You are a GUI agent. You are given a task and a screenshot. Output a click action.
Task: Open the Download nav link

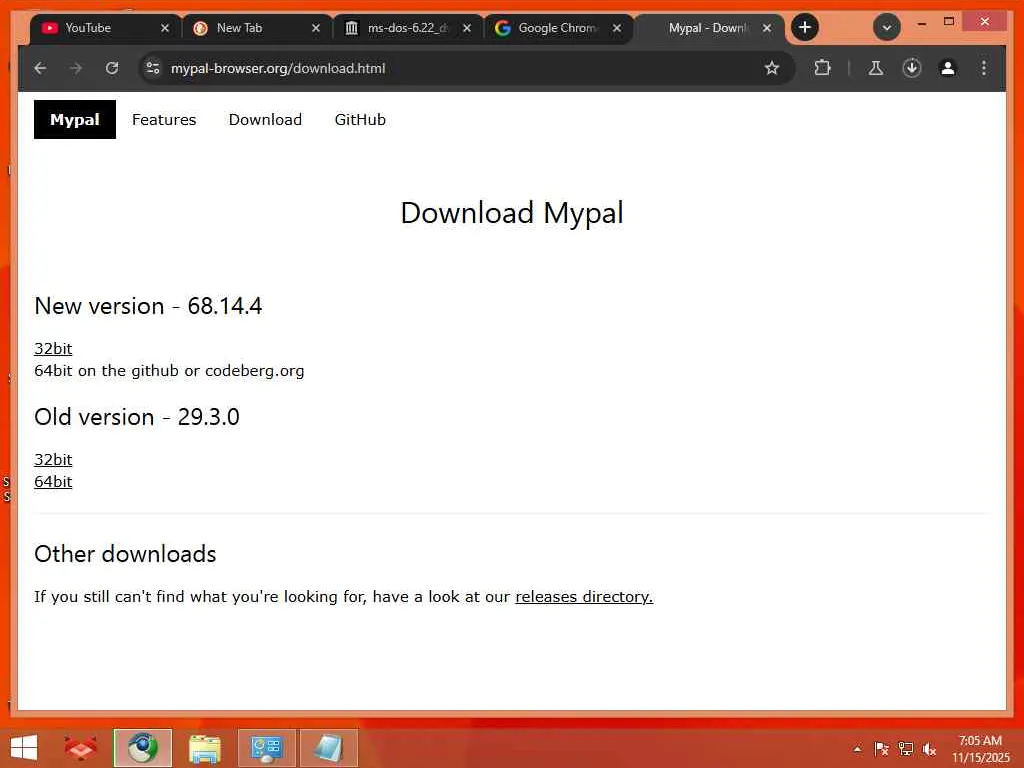point(265,120)
